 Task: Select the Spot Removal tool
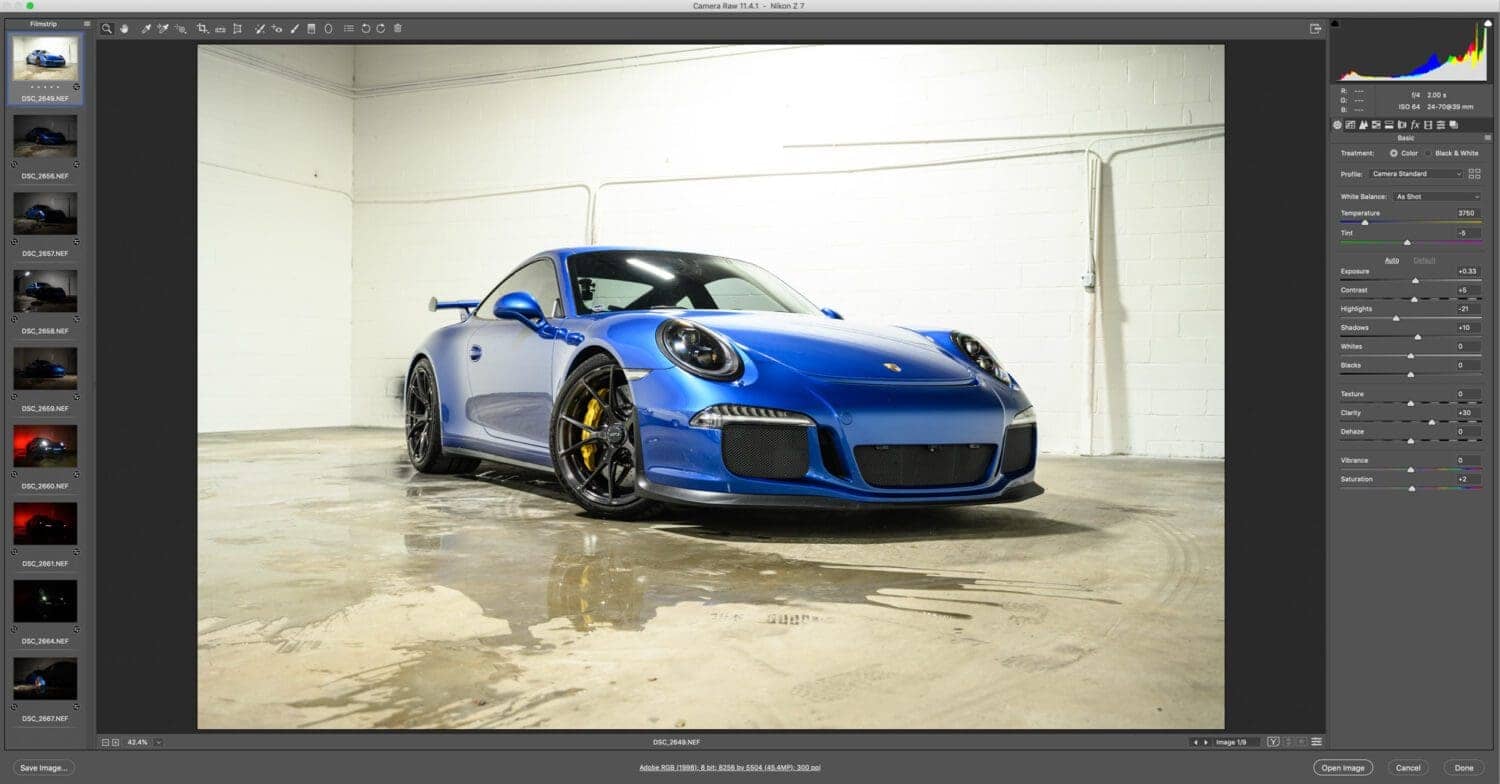coord(260,29)
